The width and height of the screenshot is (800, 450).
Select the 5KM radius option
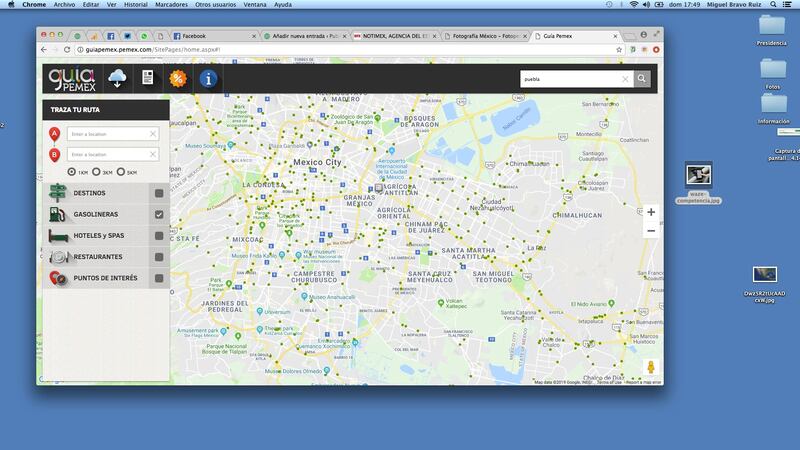120,172
